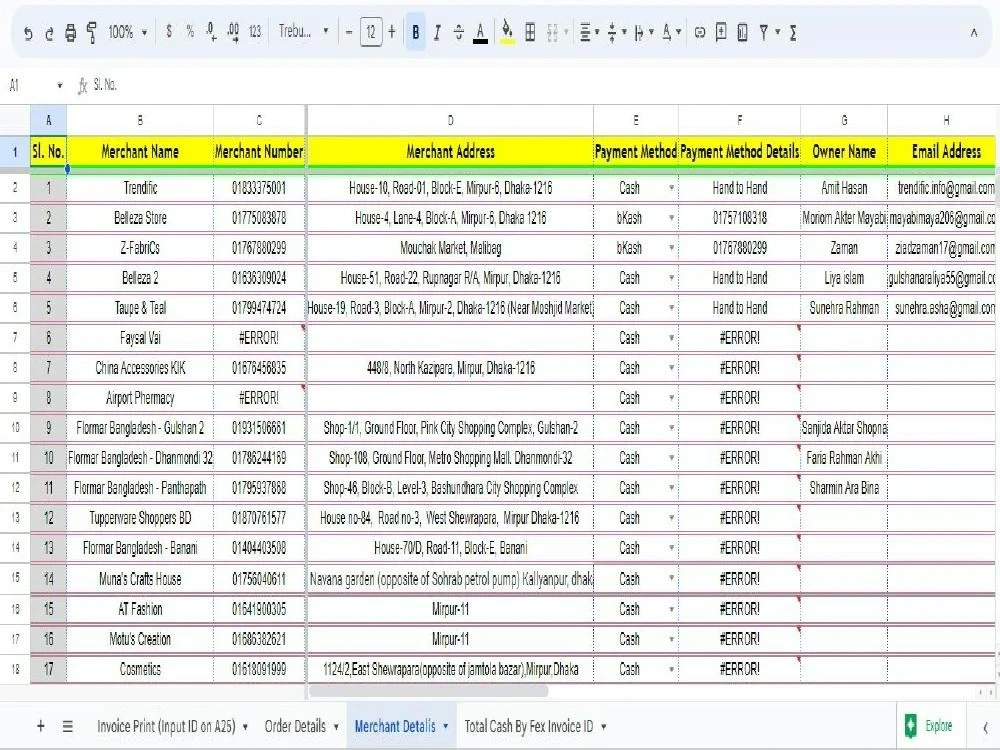Toggle strikethrough formatting

click(459, 32)
